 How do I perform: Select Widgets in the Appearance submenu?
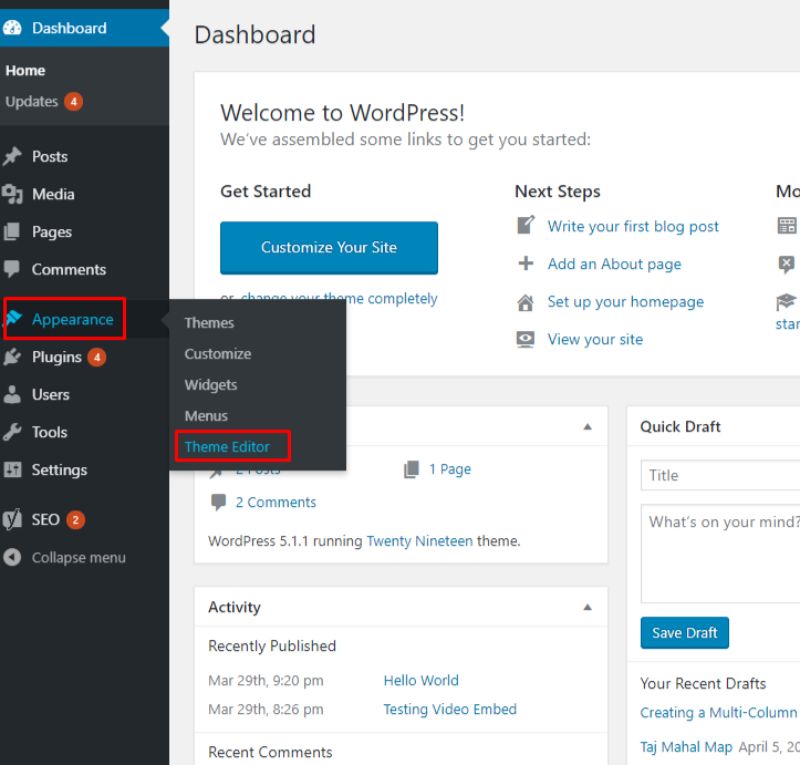(x=210, y=385)
